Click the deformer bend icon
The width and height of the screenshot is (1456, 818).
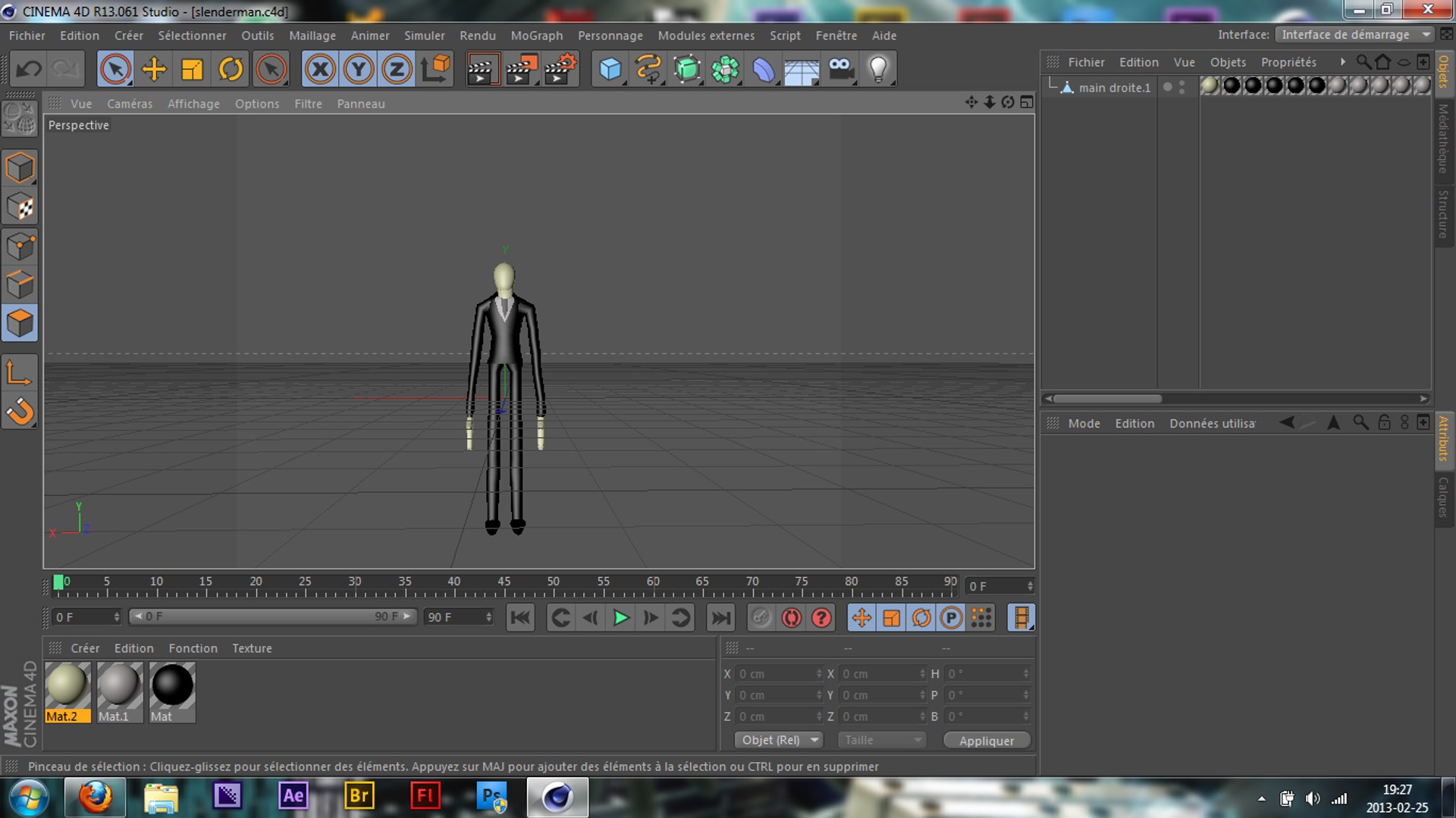click(x=764, y=69)
